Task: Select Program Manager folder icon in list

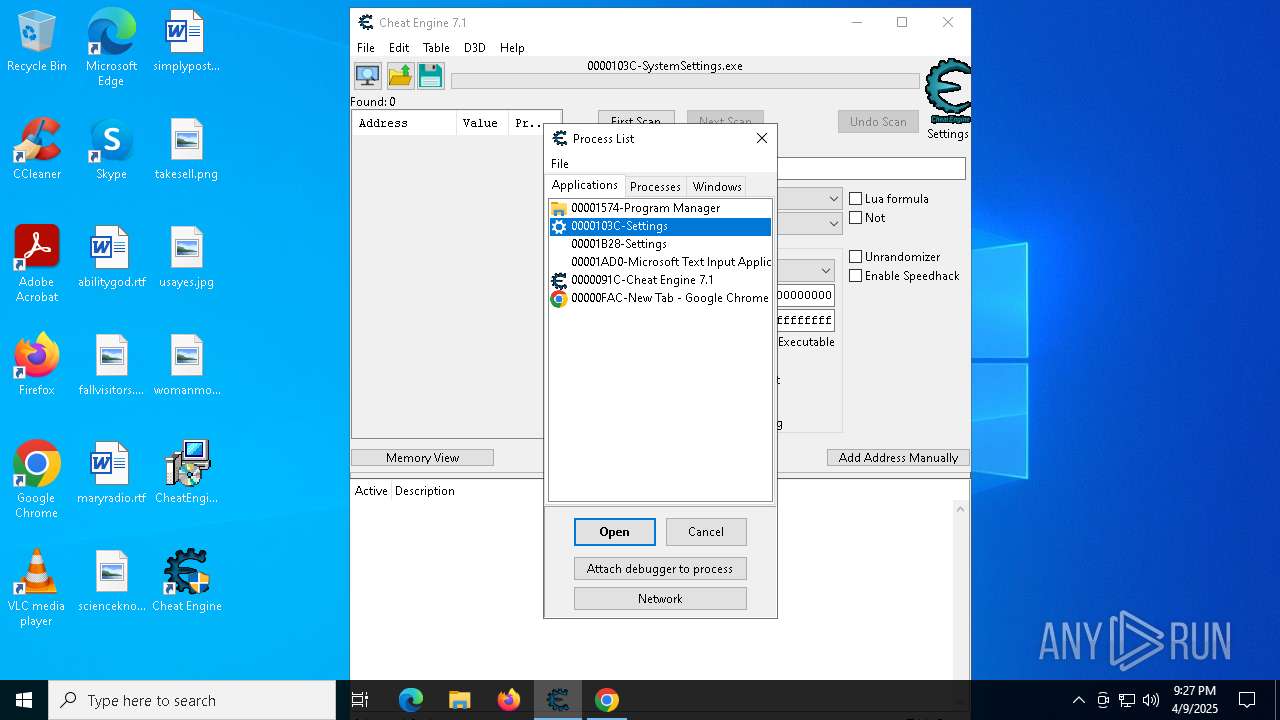Action: 559,208
